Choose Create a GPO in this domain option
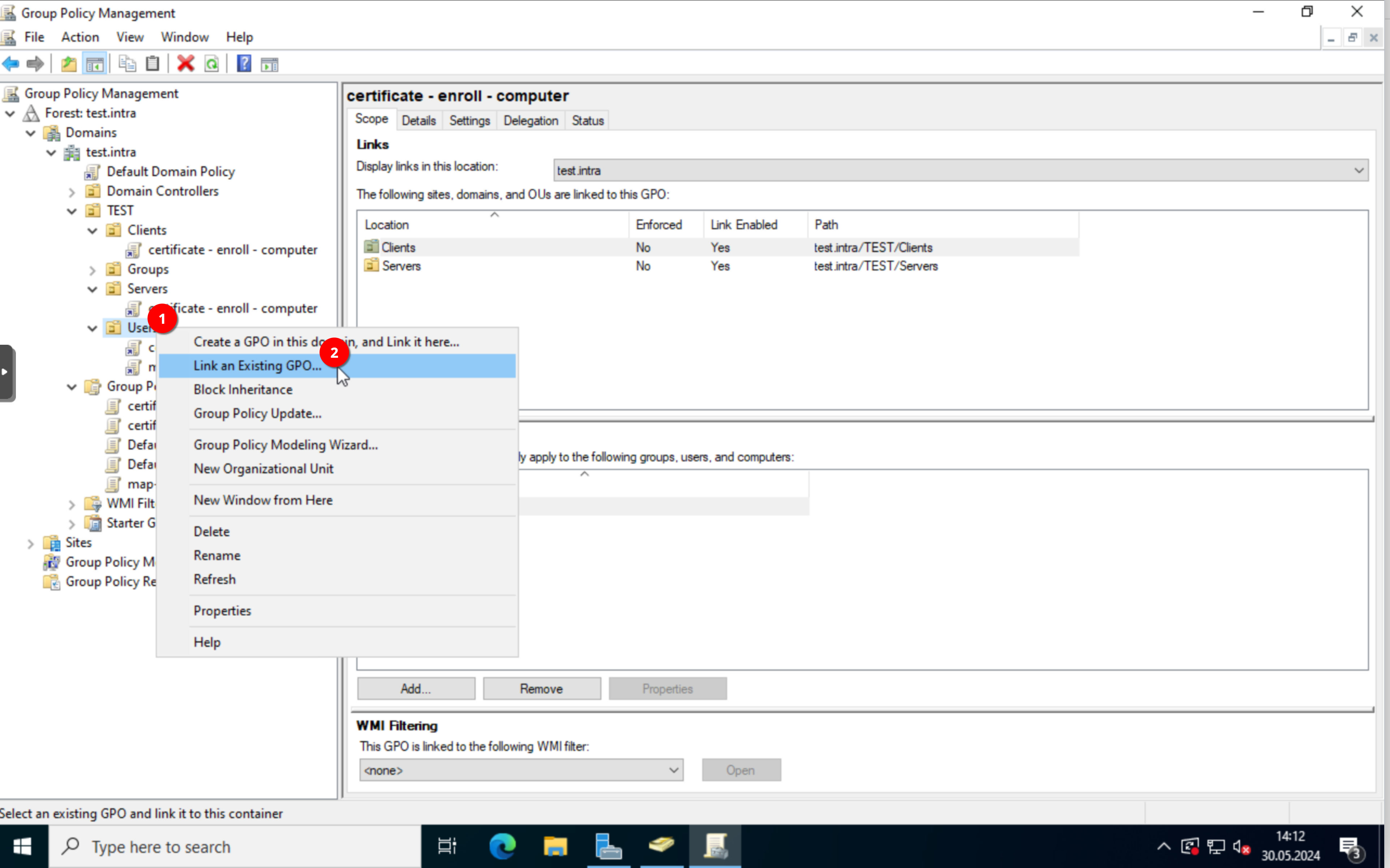The width and height of the screenshot is (1390, 868). pyautogui.click(x=337, y=341)
